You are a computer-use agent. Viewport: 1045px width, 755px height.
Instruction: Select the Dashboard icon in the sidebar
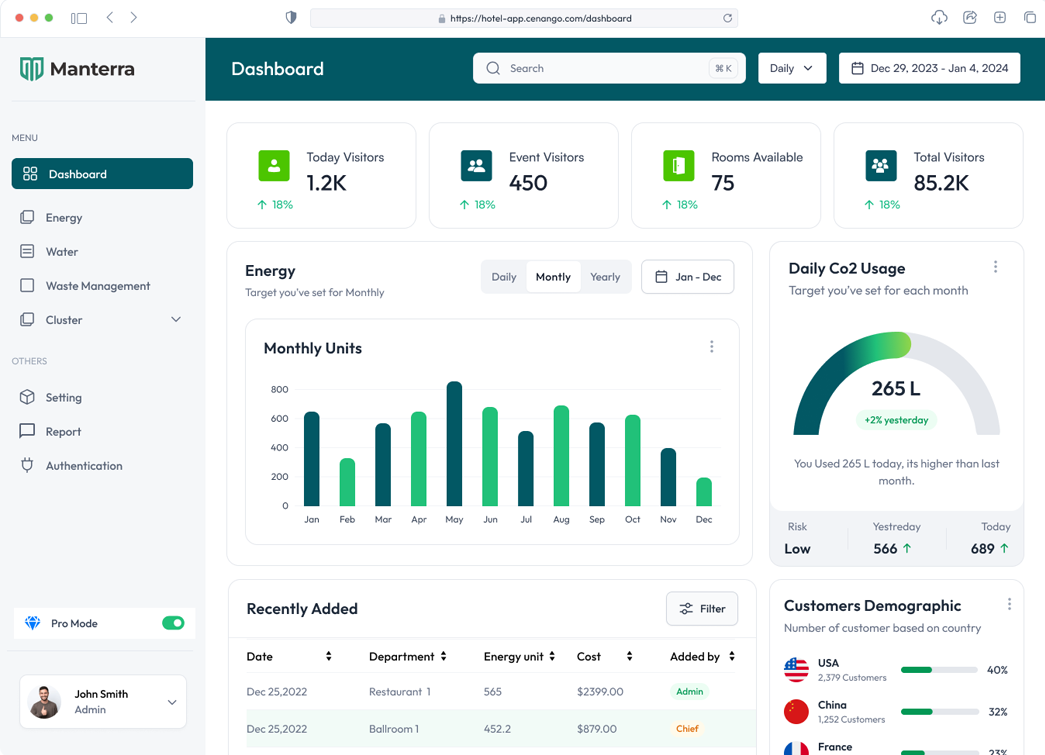[31, 173]
